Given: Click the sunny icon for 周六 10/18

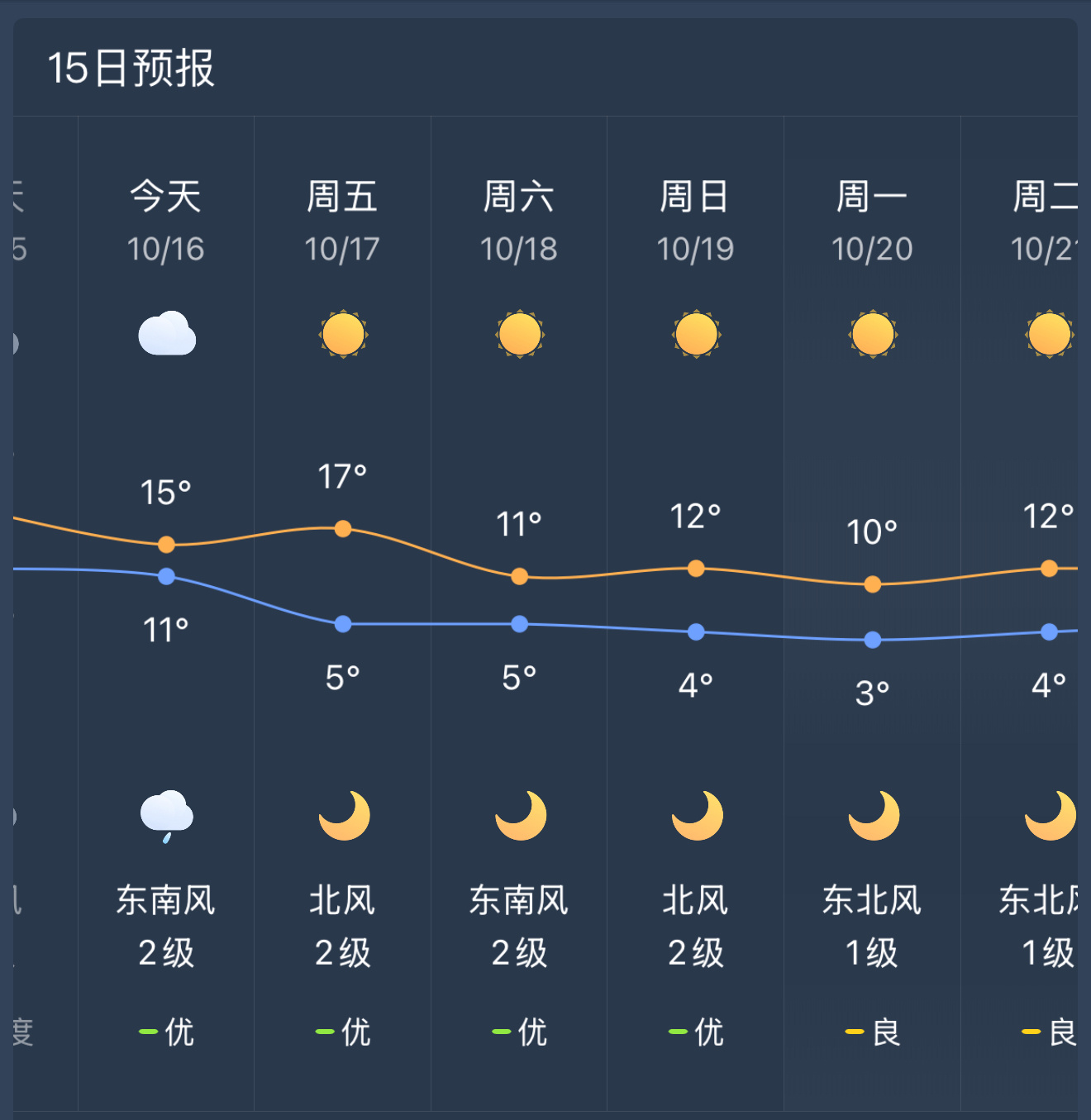Looking at the screenshot, I should (520, 335).
